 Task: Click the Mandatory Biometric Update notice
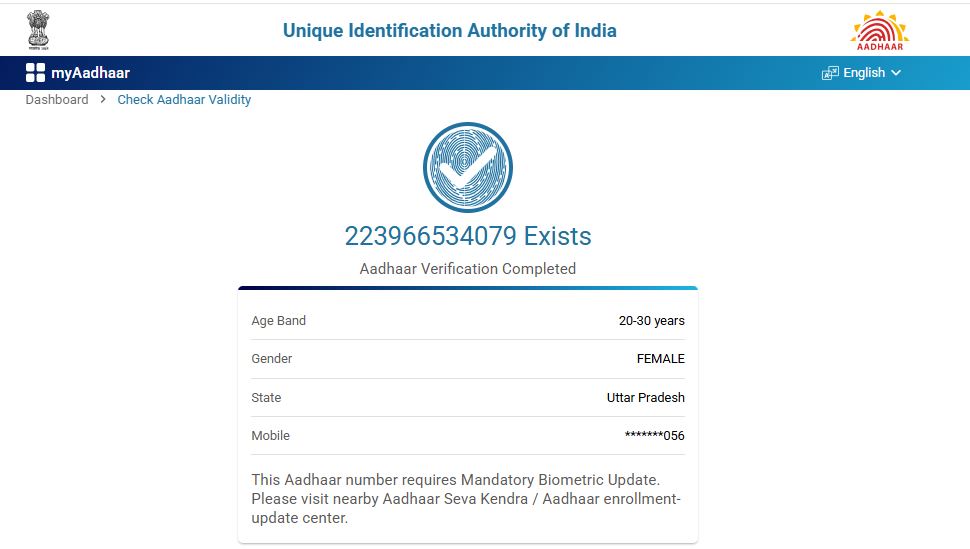pyautogui.click(x=466, y=499)
